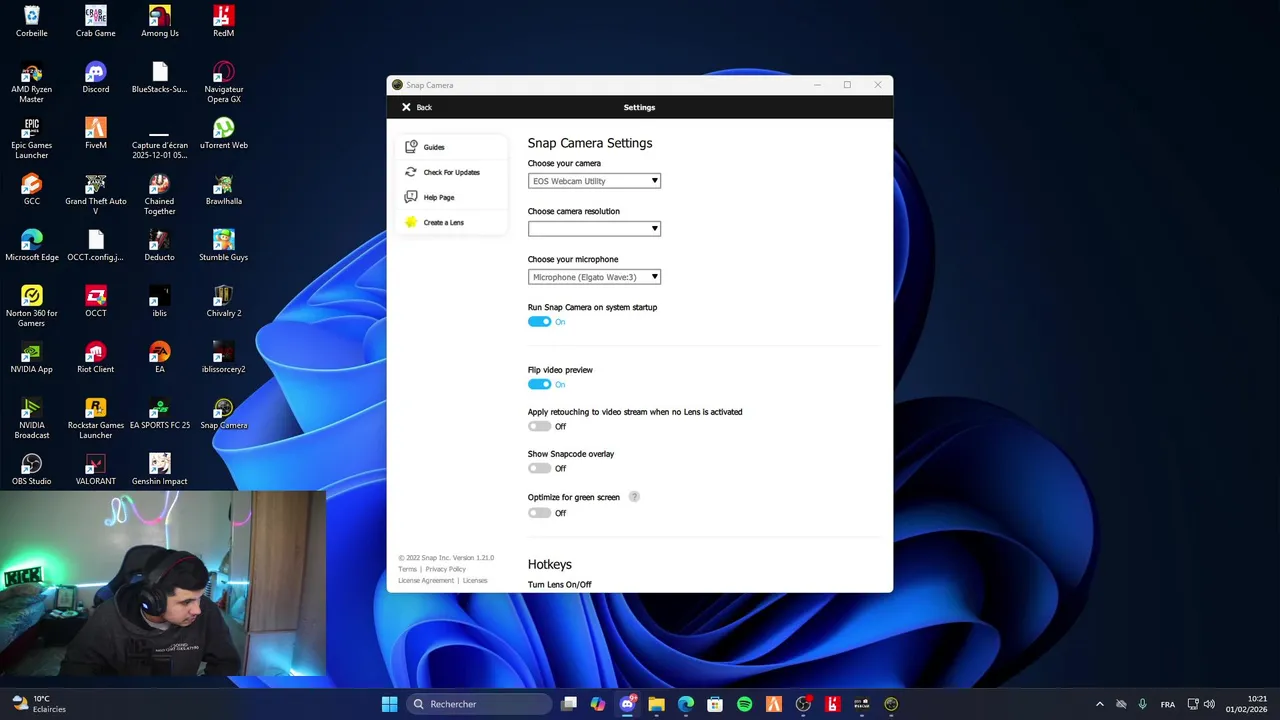Click the Epic Games Launcher desktop icon
Image resolution: width=1280 pixels, height=720 pixels.
coord(32,138)
